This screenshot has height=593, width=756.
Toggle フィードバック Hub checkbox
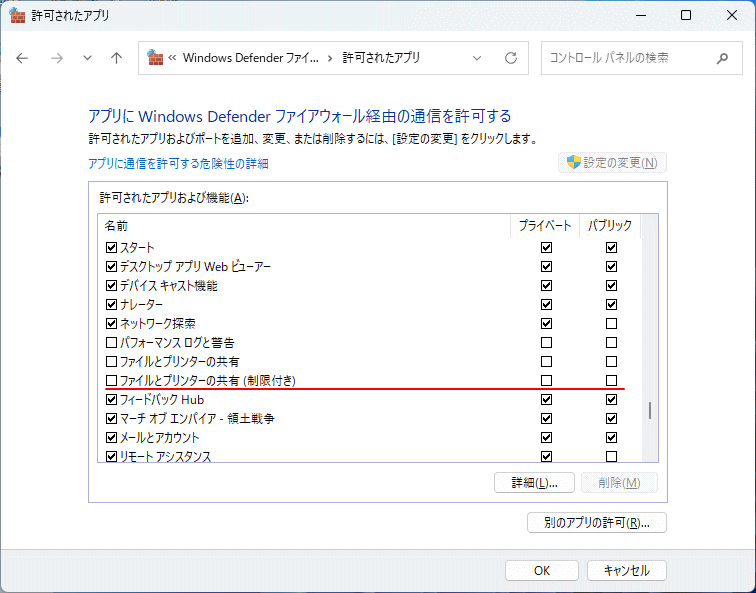111,400
